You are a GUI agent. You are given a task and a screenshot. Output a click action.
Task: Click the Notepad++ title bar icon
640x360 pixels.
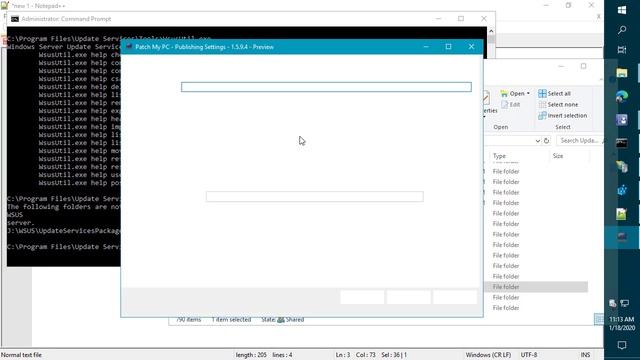(x=4, y=6)
